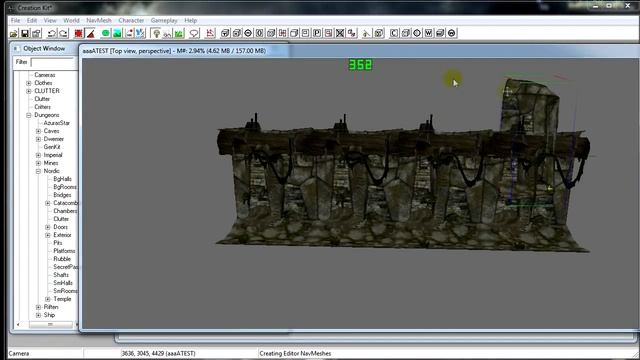640x360 pixels.
Task: Click the Filter text field in Object Window
Action: pyautogui.click(x=53, y=62)
